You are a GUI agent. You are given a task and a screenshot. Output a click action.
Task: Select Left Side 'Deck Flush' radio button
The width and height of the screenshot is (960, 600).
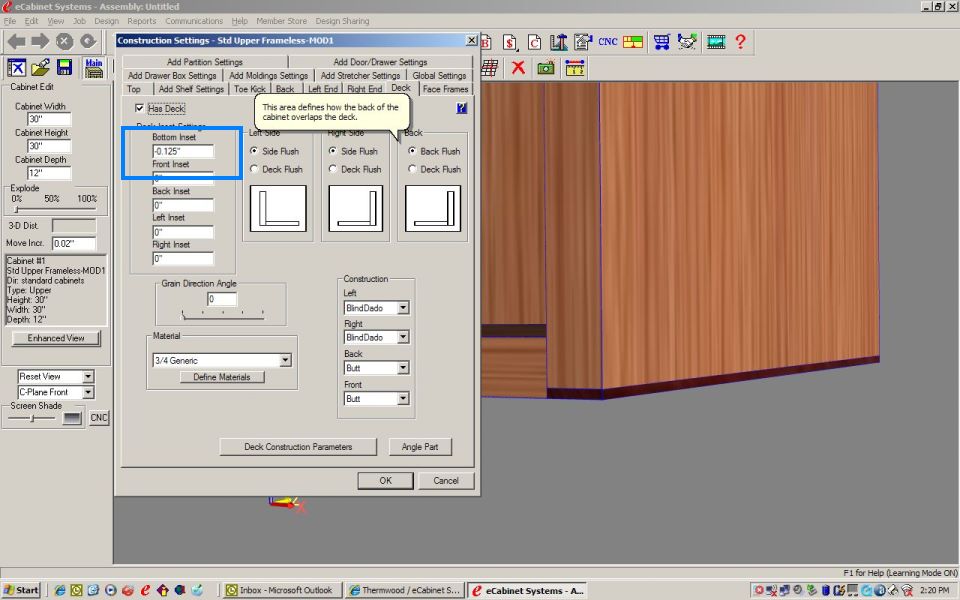pos(253,169)
